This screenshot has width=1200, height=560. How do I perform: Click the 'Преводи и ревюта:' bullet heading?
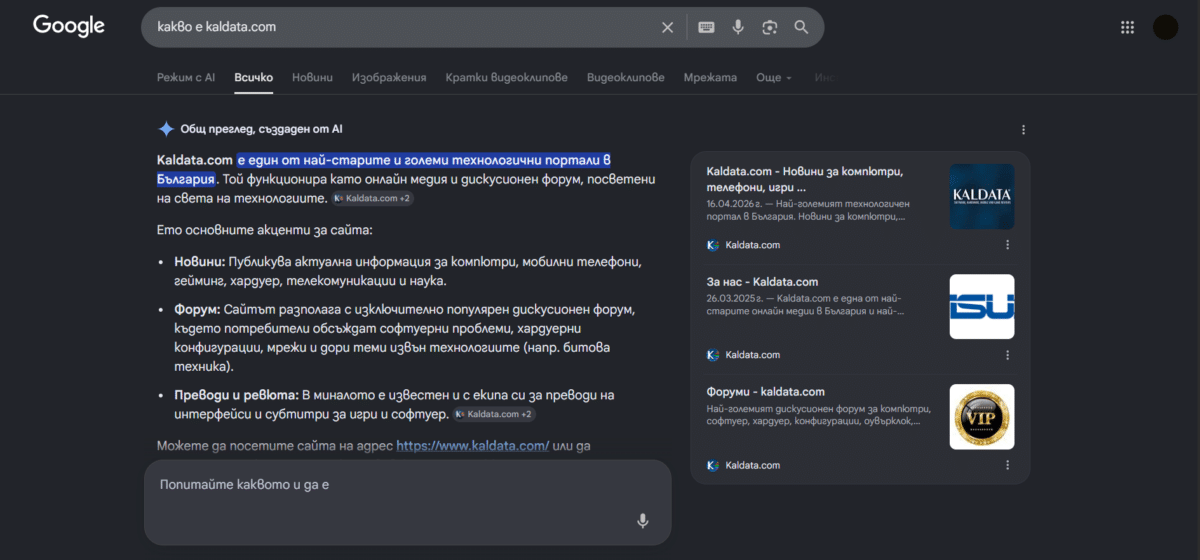[236, 395]
